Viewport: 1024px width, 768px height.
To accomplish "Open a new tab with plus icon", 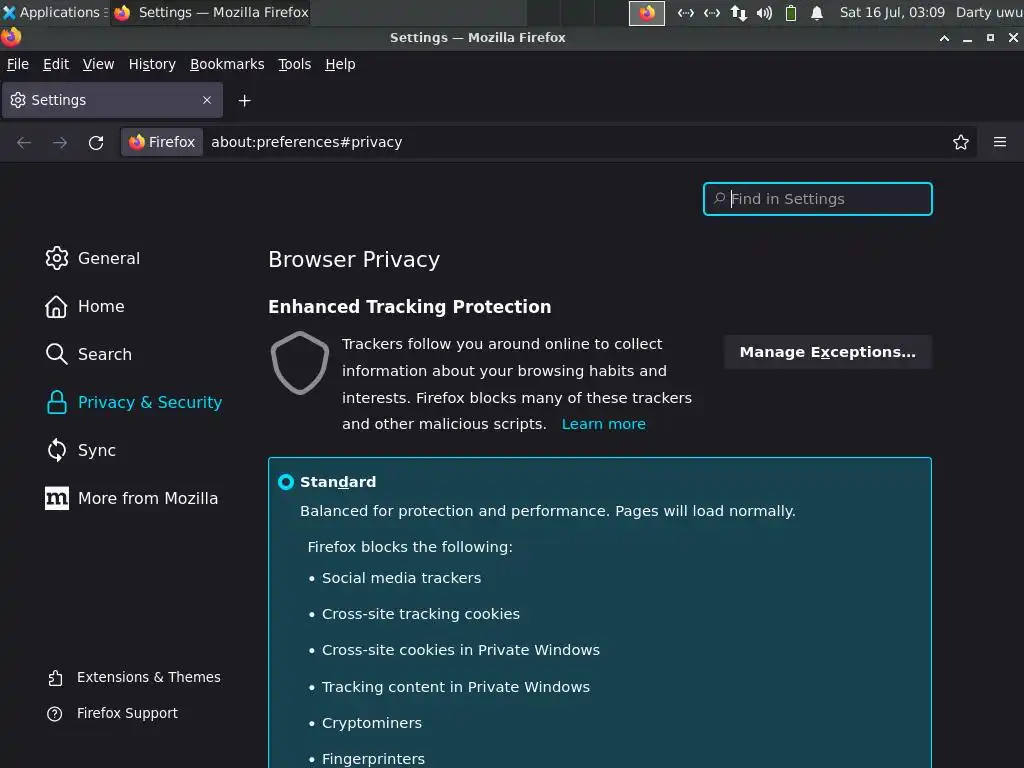I will pyautogui.click(x=244, y=100).
